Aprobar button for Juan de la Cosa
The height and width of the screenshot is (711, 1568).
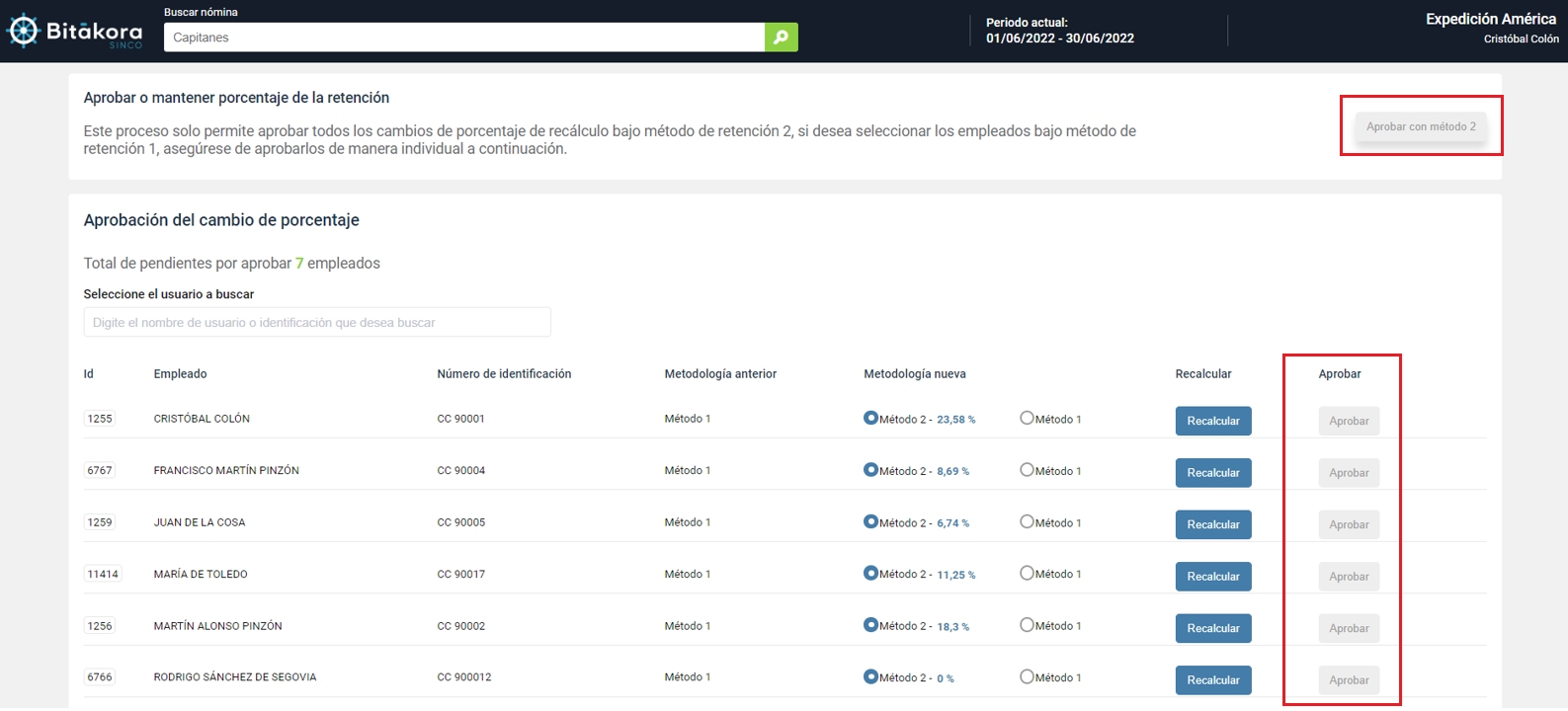[1349, 524]
